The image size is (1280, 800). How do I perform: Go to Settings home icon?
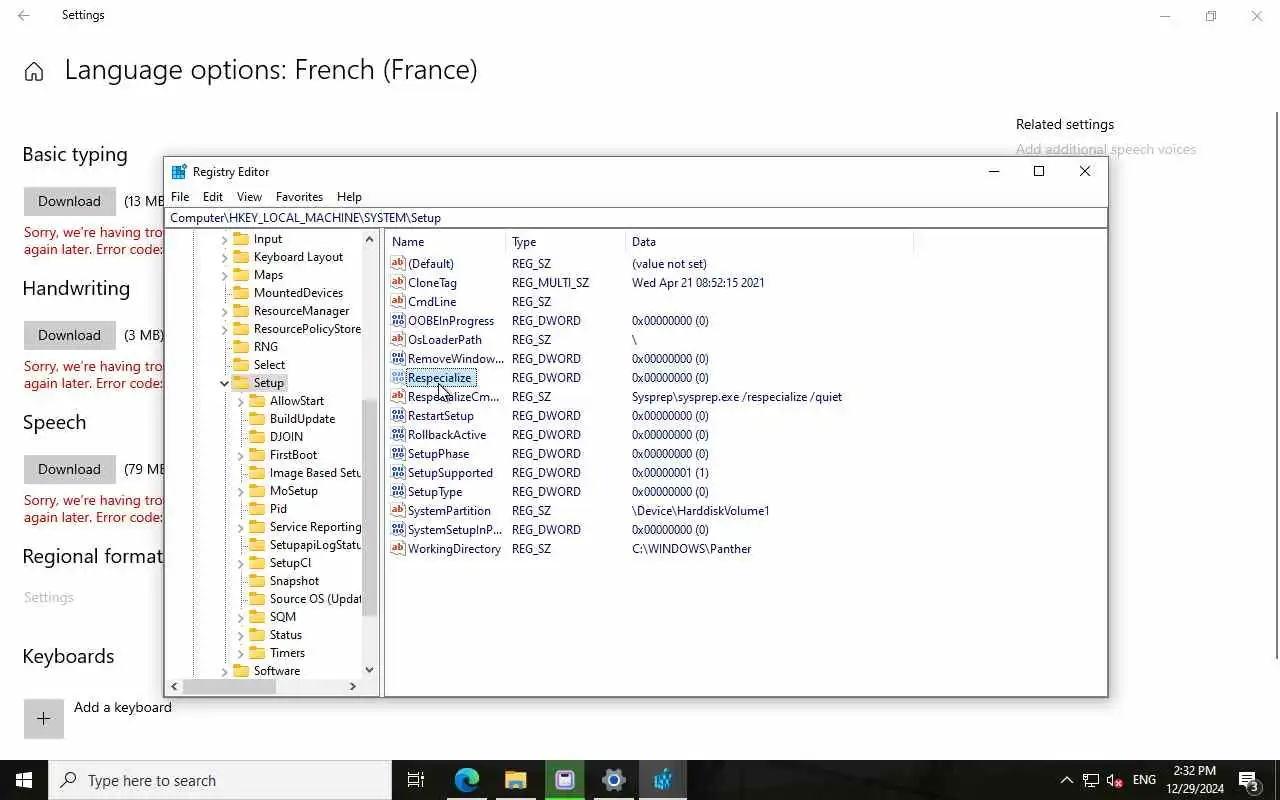coord(34,72)
